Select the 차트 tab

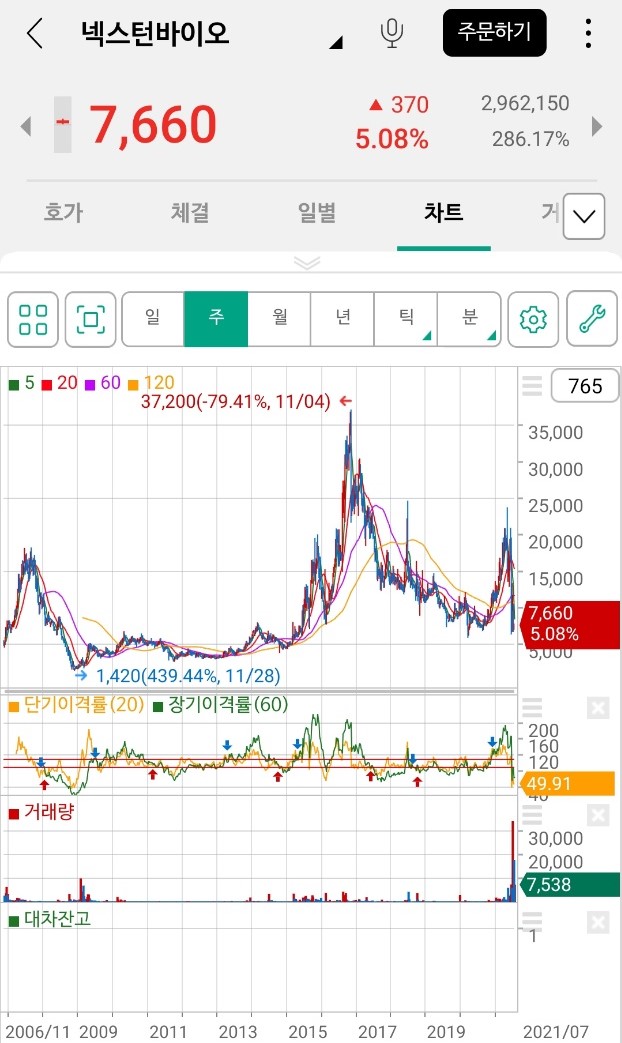(443, 212)
